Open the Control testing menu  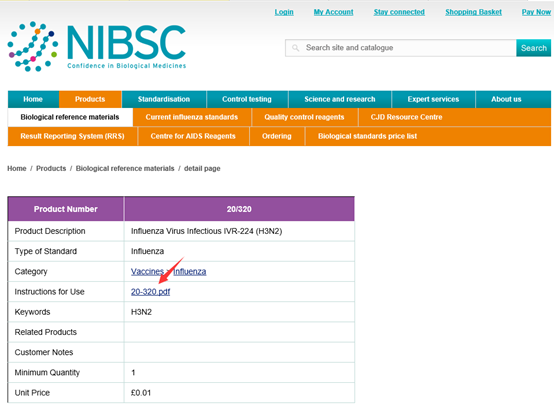pos(247,99)
